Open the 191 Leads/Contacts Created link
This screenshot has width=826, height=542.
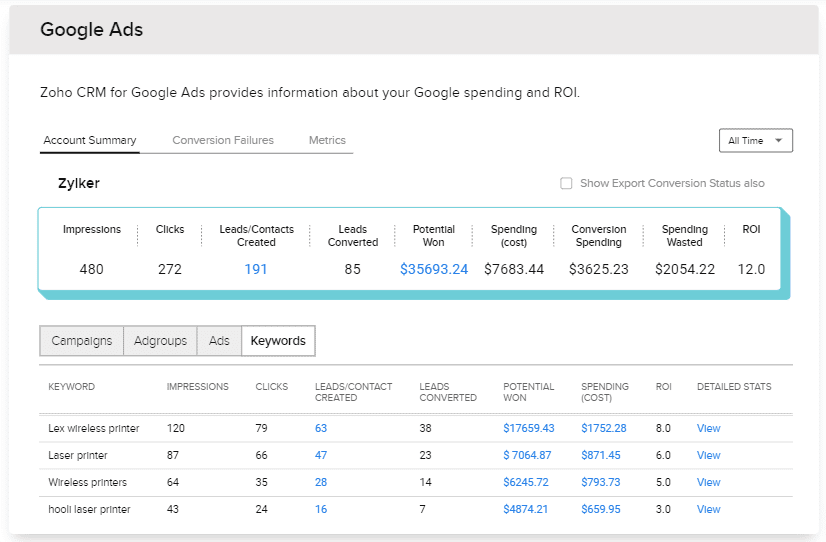click(x=255, y=269)
